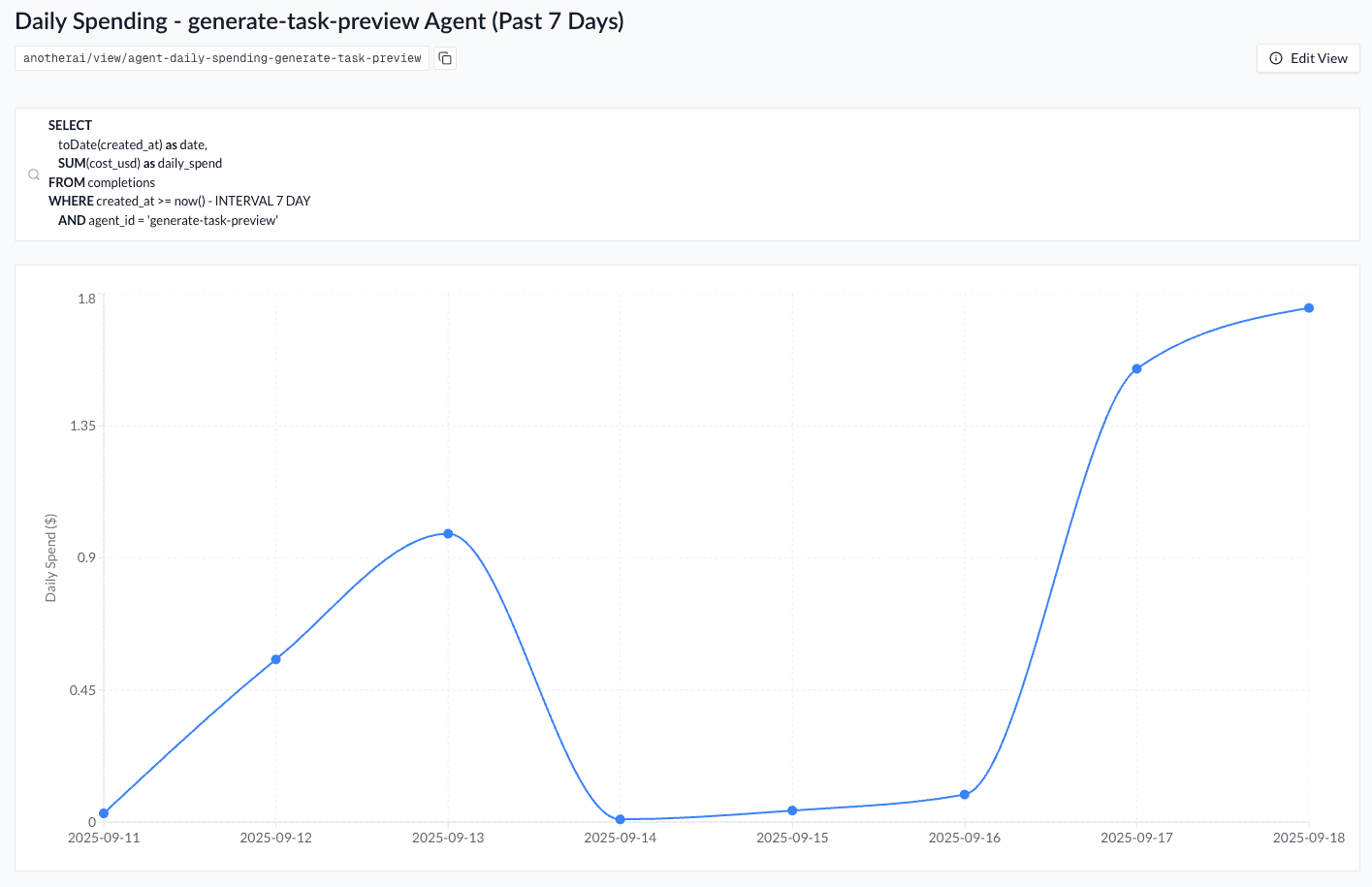Viewport: 1372px width, 887px height.
Task: Click the data point above 2025-09-17
Action: click(x=1136, y=369)
